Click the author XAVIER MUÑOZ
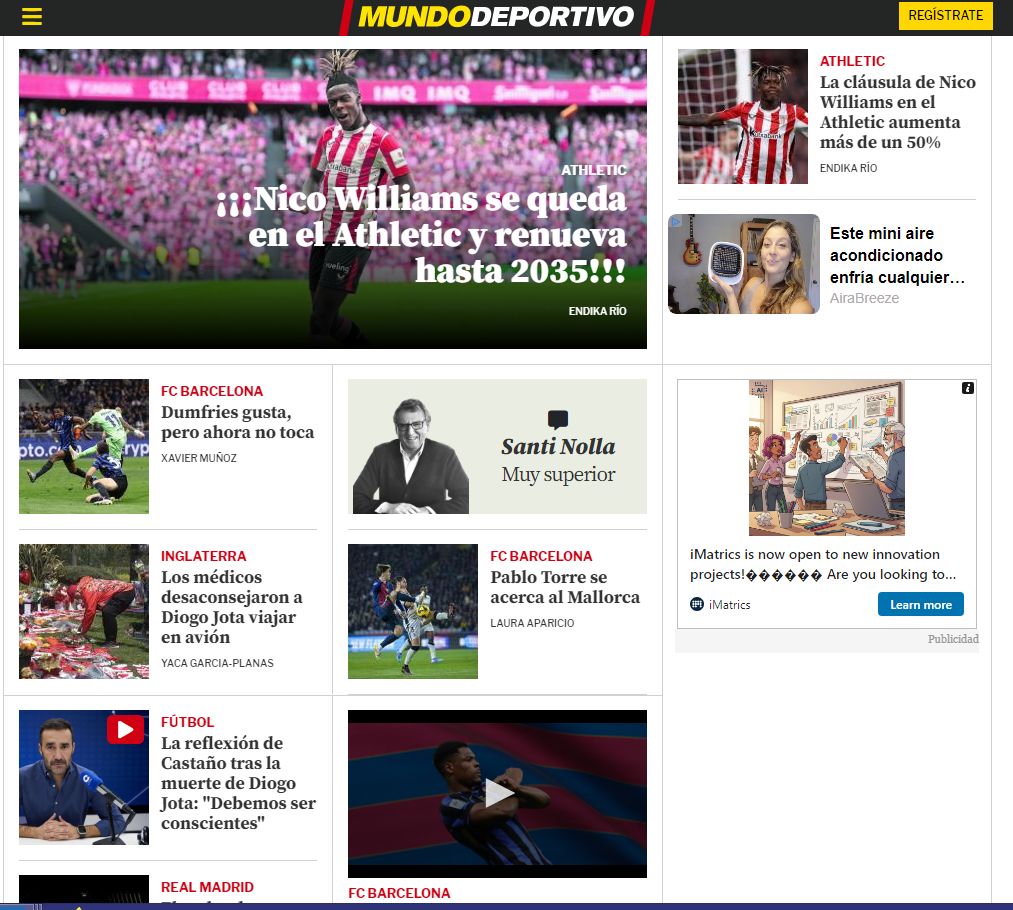This screenshot has height=910, width=1013. click(x=198, y=458)
